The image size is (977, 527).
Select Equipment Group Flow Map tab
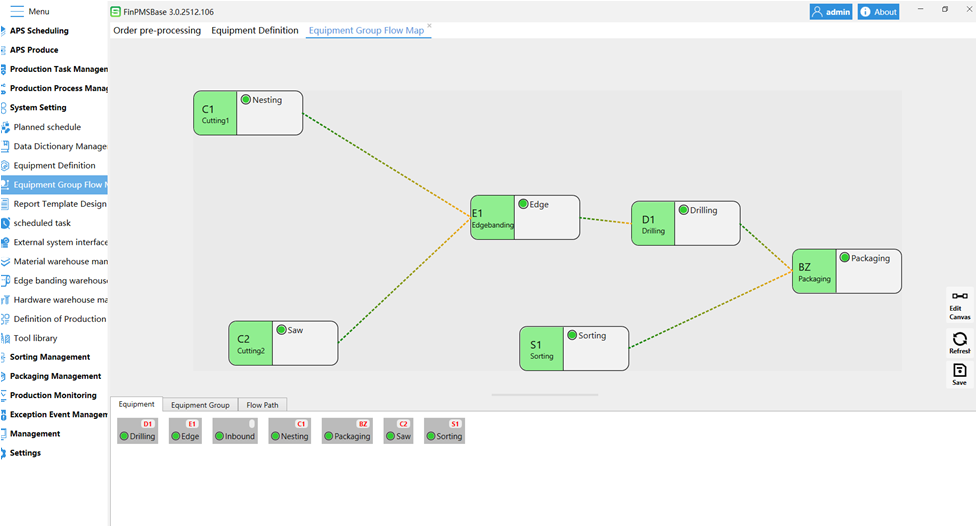coord(366,31)
